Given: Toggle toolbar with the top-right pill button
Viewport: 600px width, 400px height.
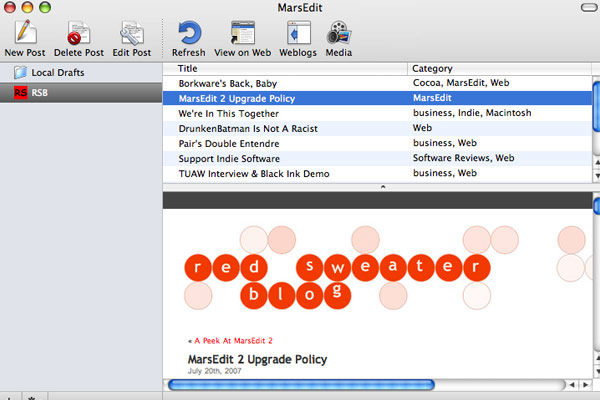Looking at the screenshot, I should [590, 8].
